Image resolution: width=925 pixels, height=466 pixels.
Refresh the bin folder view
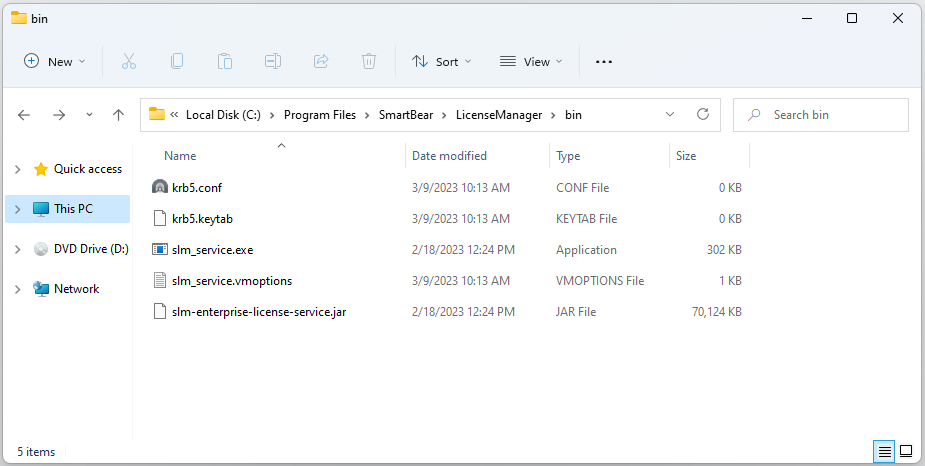(703, 114)
